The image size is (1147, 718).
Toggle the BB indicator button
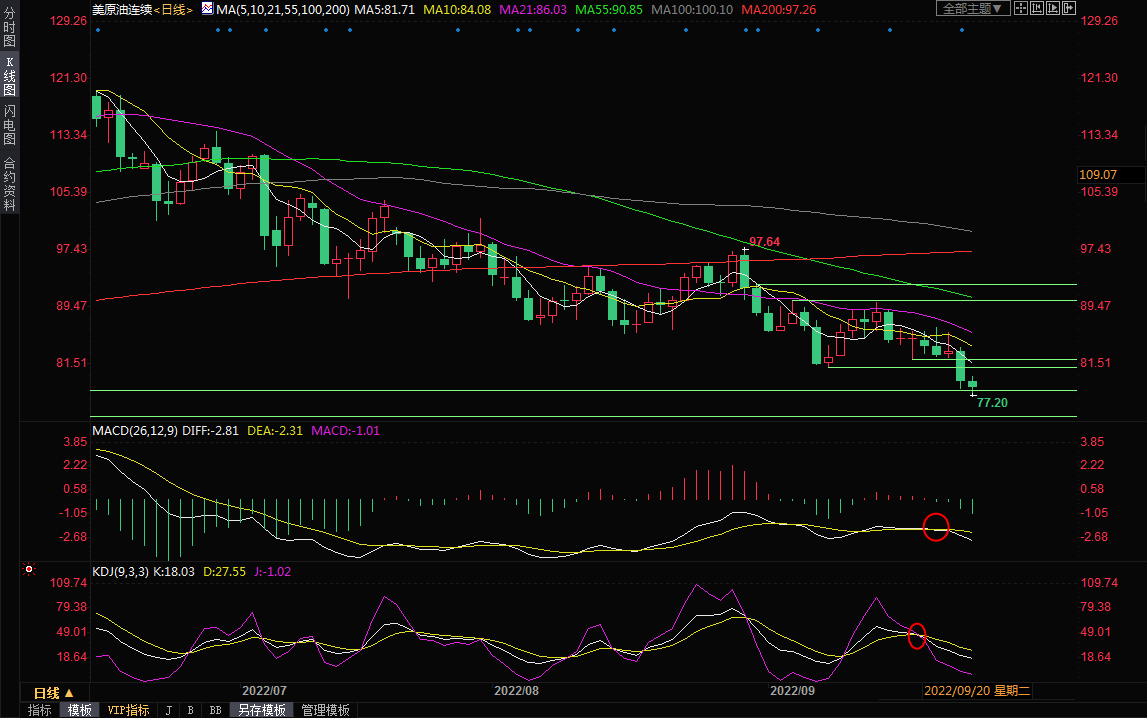[215, 710]
